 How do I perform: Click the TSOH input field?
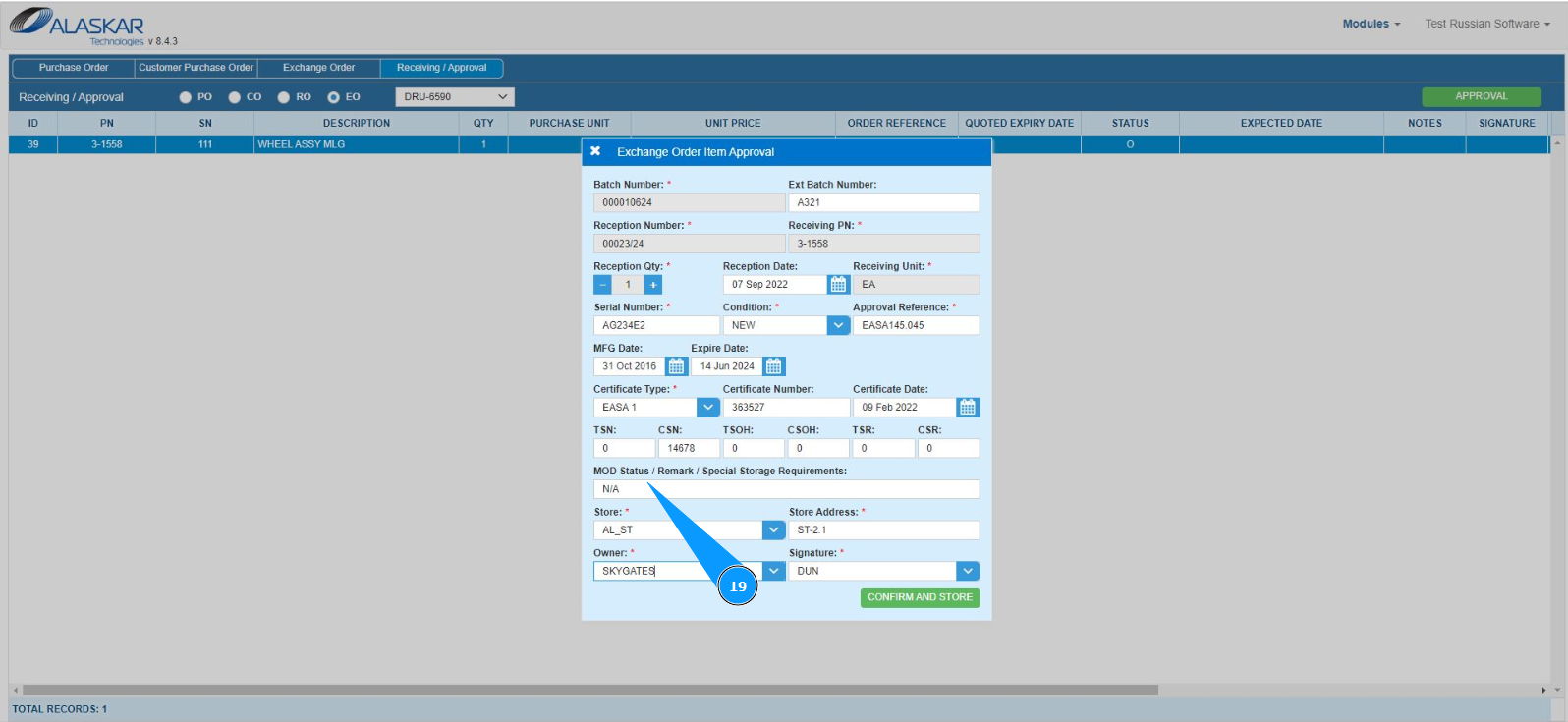coord(754,449)
